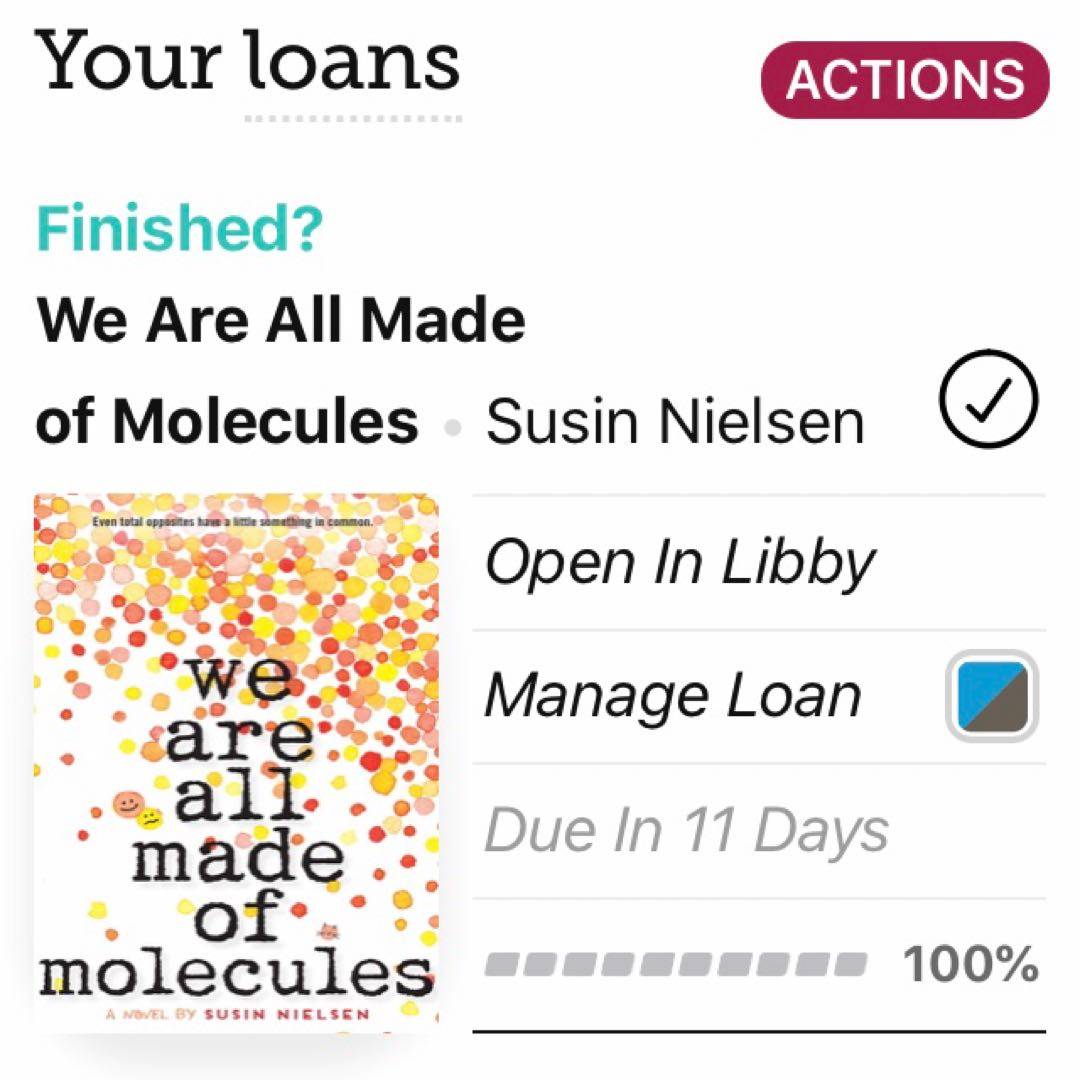Click the gray dot separator before author name
This screenshot has height=1080, width=1080.
(x=453, y=427)
